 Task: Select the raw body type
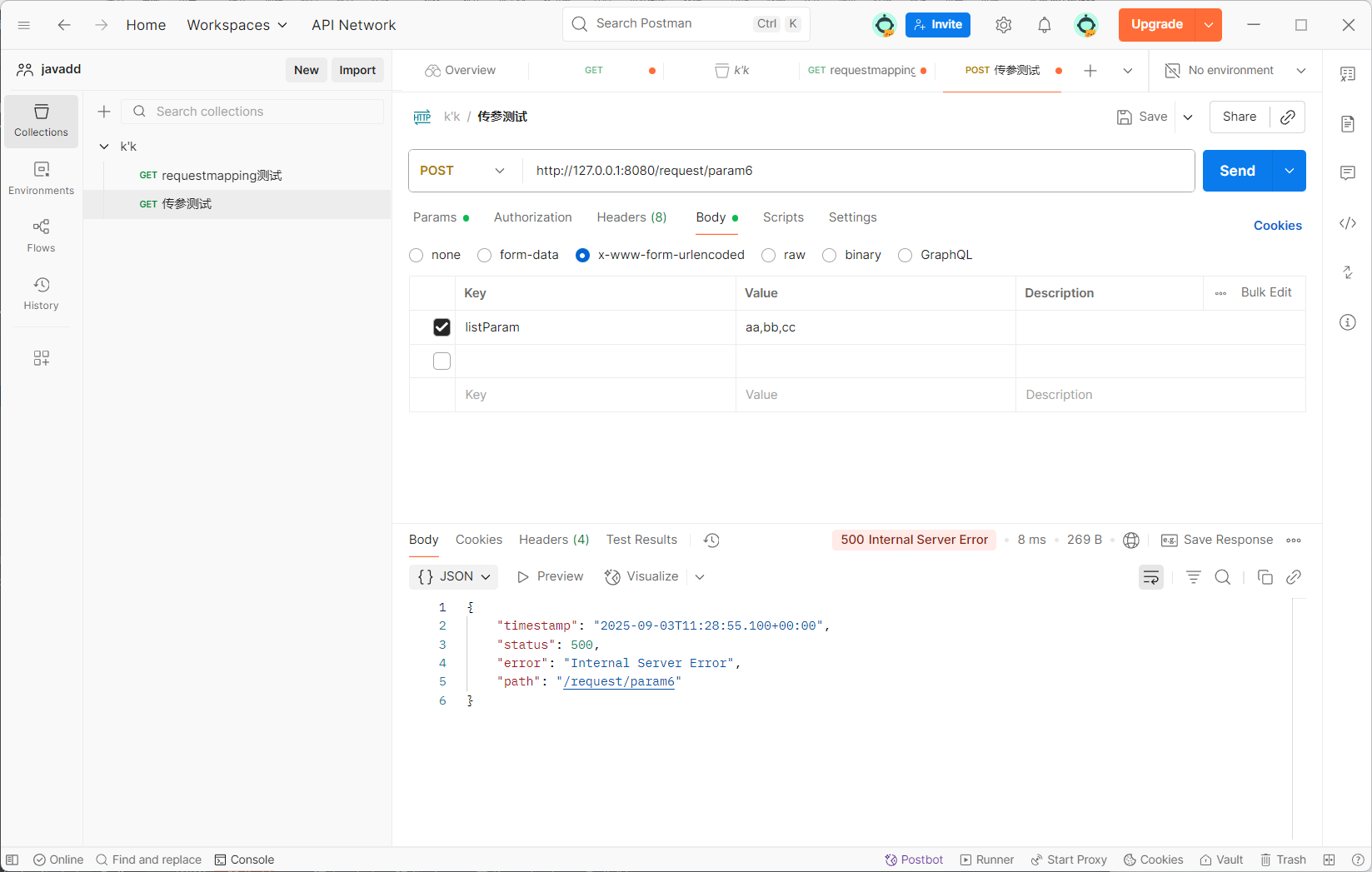coord(769,256)
